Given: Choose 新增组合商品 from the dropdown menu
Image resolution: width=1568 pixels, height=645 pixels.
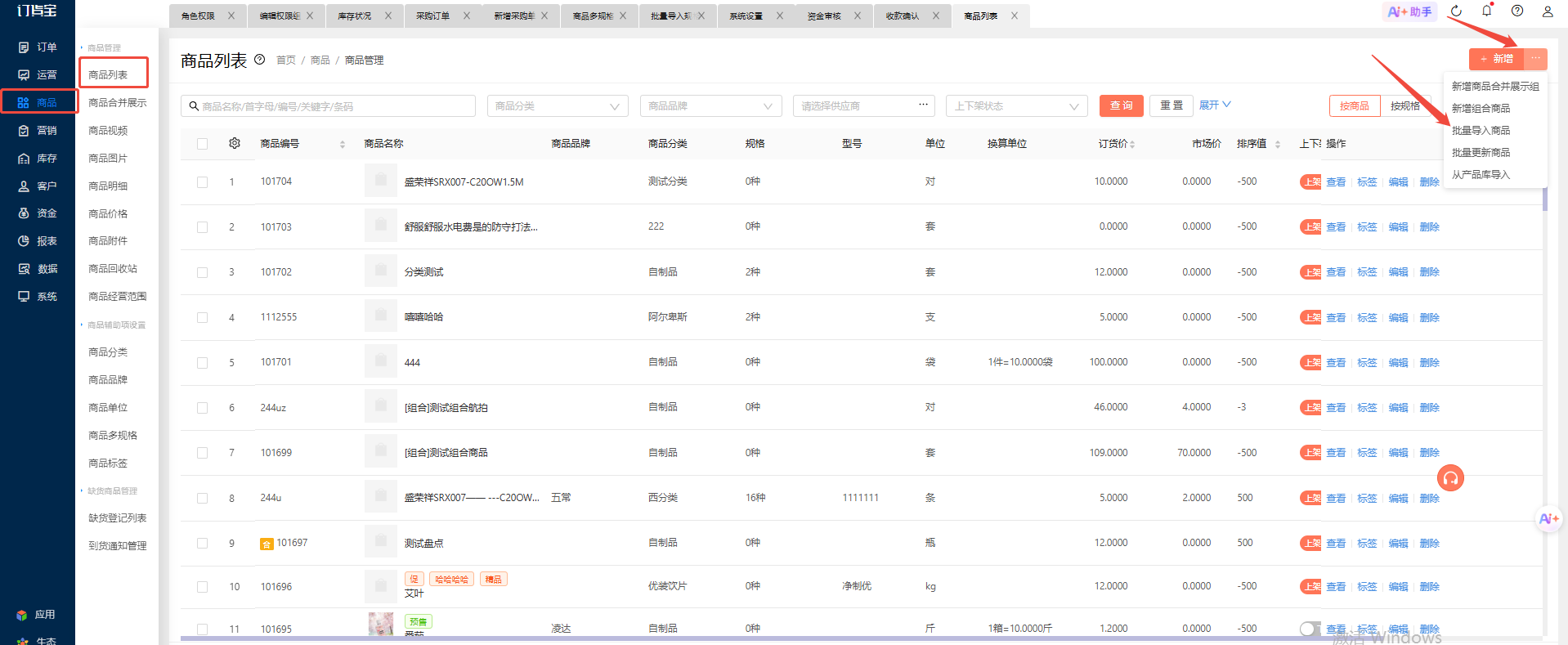Looking at the screenshot, I should [1481, 109].
